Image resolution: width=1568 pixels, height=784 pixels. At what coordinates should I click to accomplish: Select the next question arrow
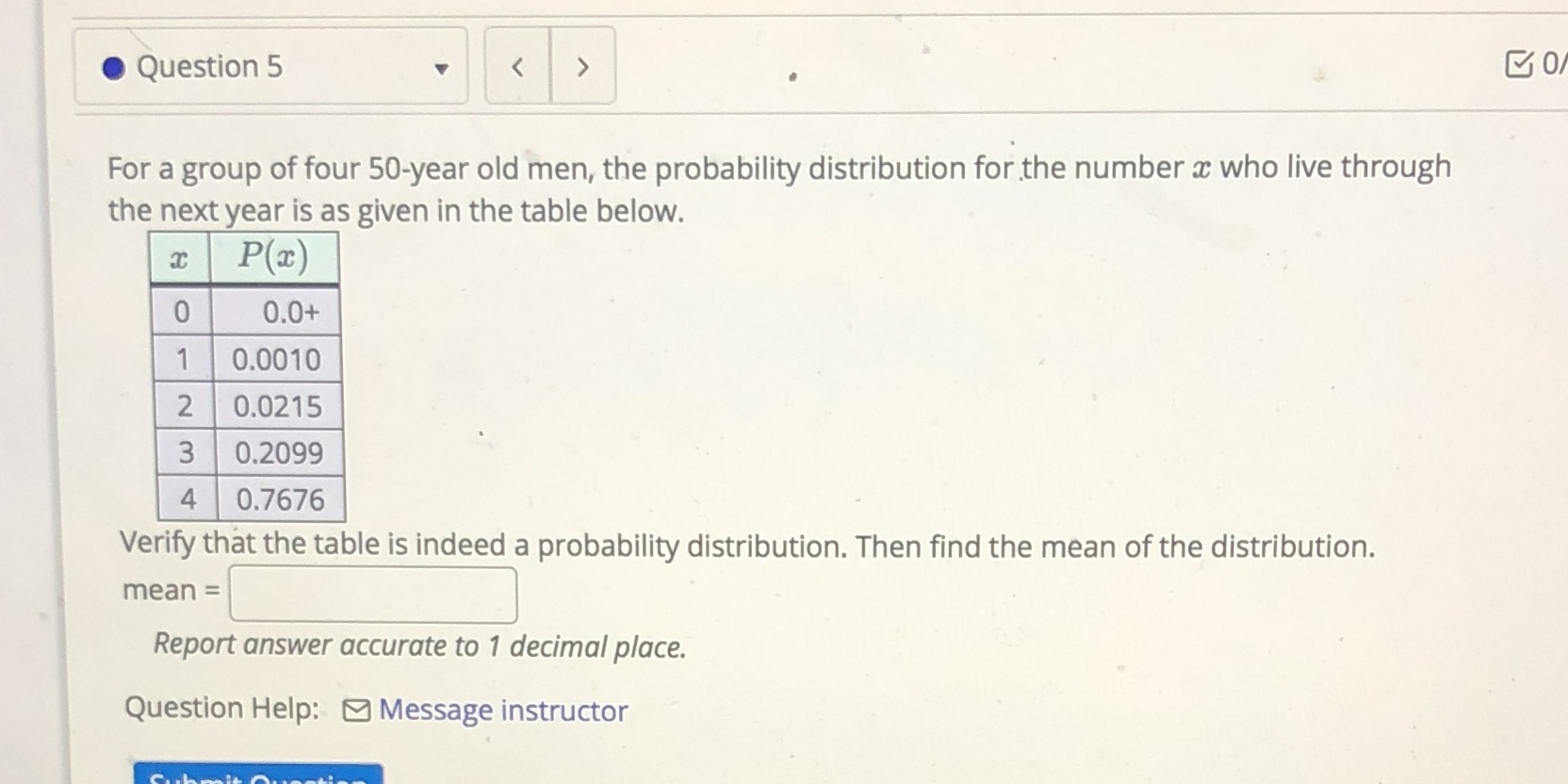(582, 66)
